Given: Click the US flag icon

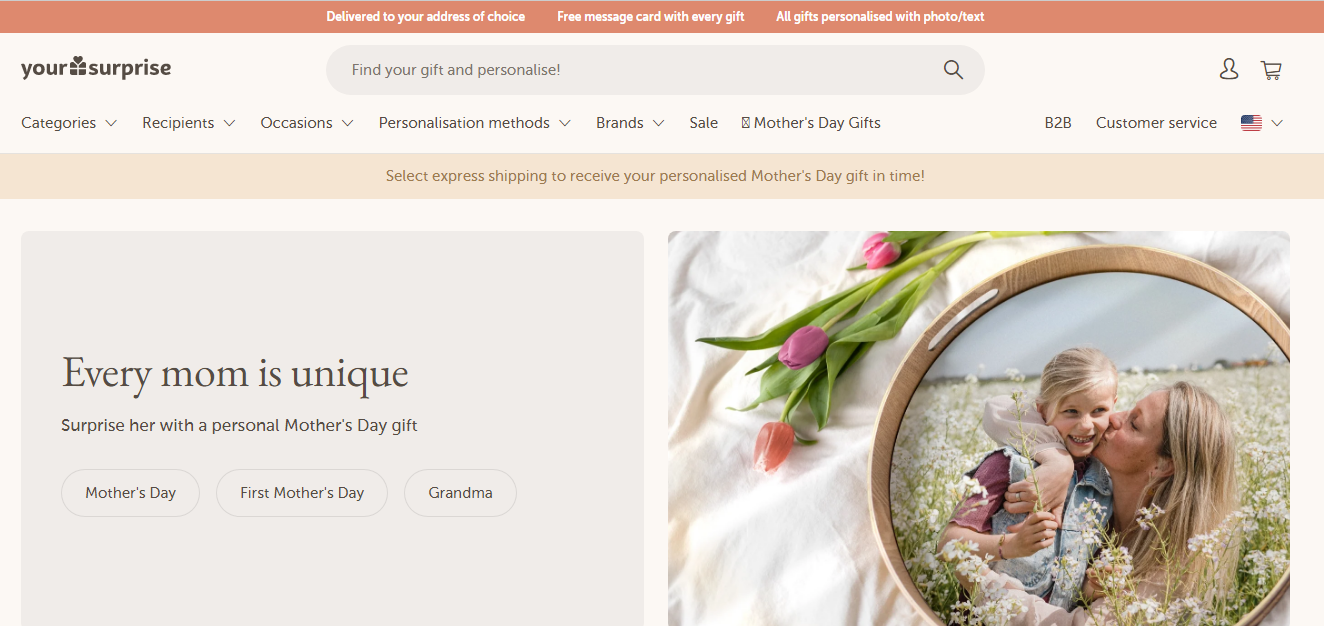Looking at the screenshot, I should point(1251,123).
